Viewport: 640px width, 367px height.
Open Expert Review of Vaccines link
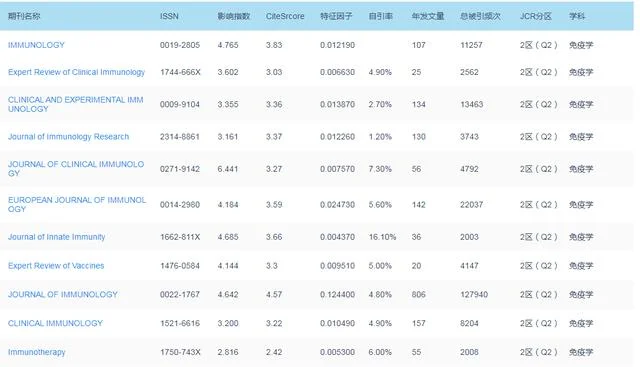56,266
